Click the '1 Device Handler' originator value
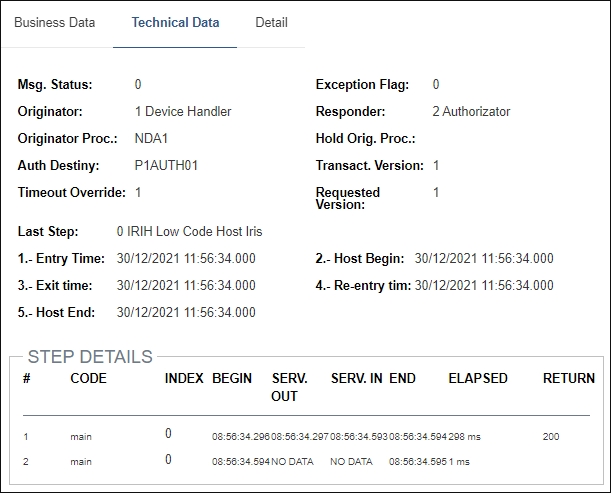The image size is (611, 493). pyautogui.click(x=183, y=112)
